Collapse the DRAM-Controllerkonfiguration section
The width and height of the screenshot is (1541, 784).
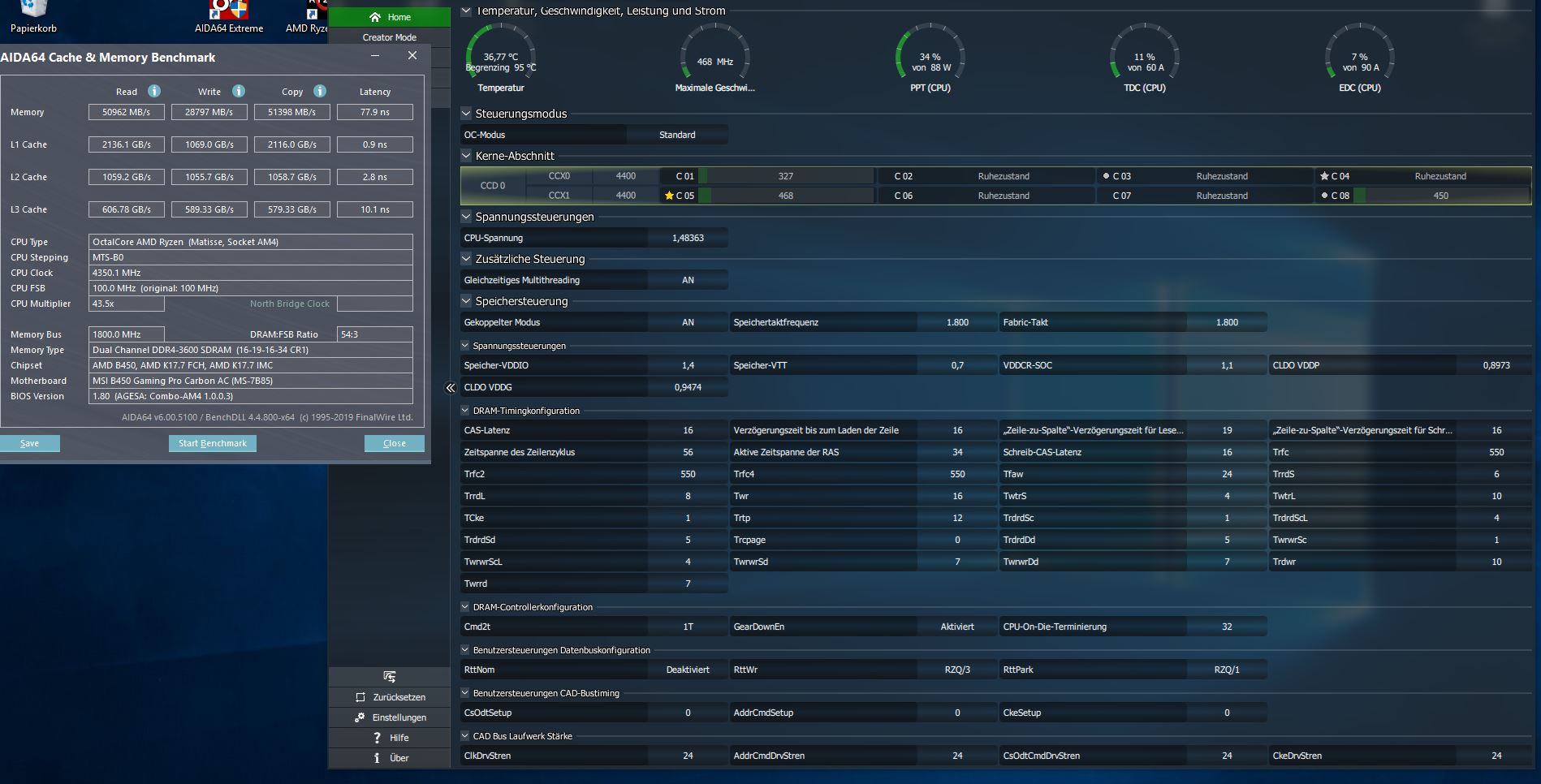click(x=465, y=607)
